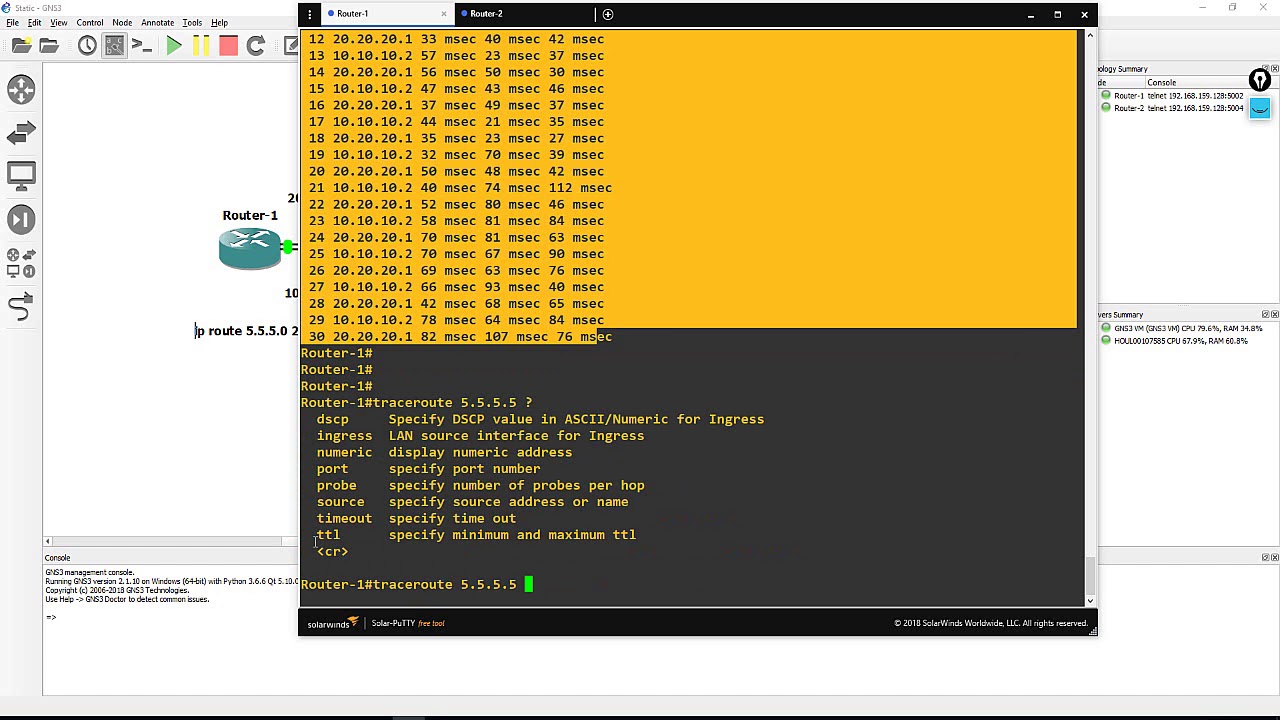This screenshot has height=720, width=1280.
Task: Close the Servers Summary panel
Action: (x=1274, y=315)
